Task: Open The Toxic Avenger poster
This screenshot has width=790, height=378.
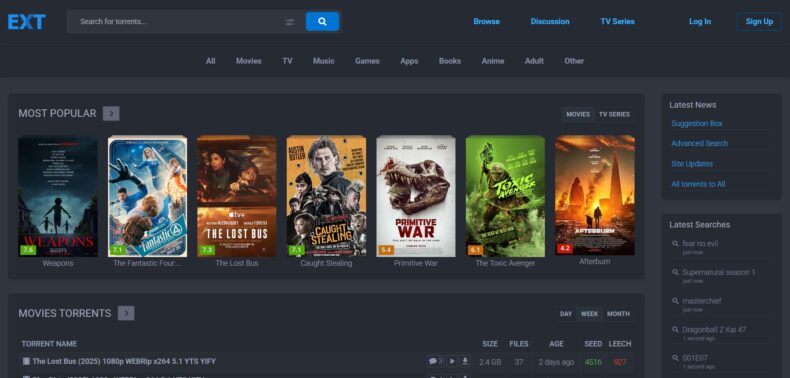Action: (505, 196)
